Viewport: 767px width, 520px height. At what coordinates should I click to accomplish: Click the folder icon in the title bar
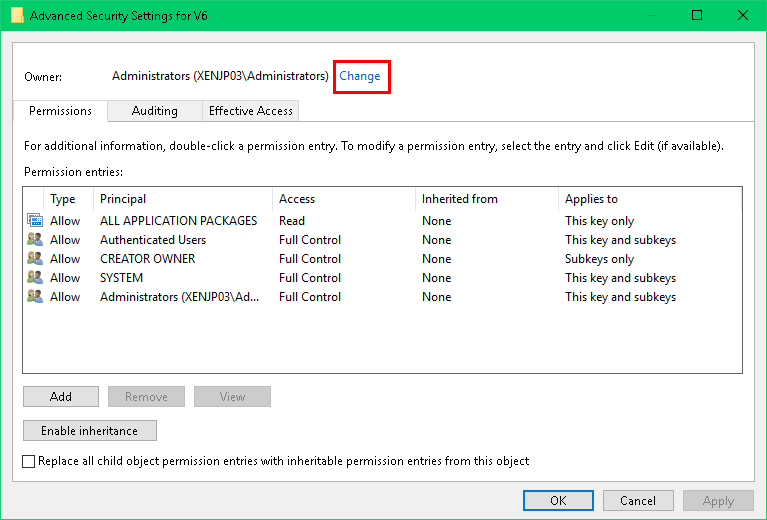click(17, 15)
